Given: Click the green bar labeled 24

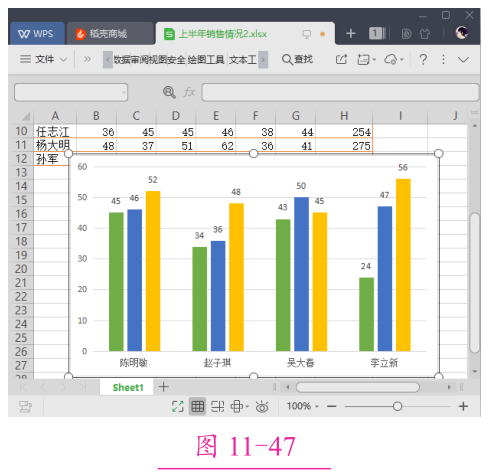Looking at the screenshot, I should 366,314.
